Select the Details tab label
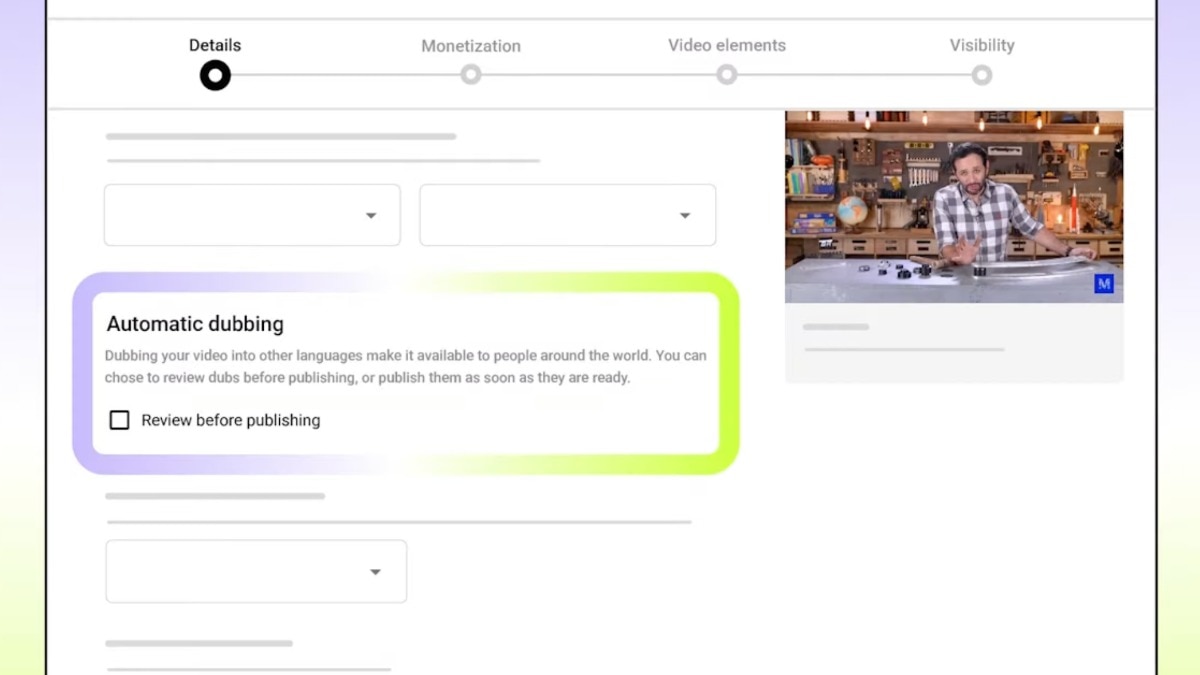This screenshot has height=675, width=1200. pos(215,45)
